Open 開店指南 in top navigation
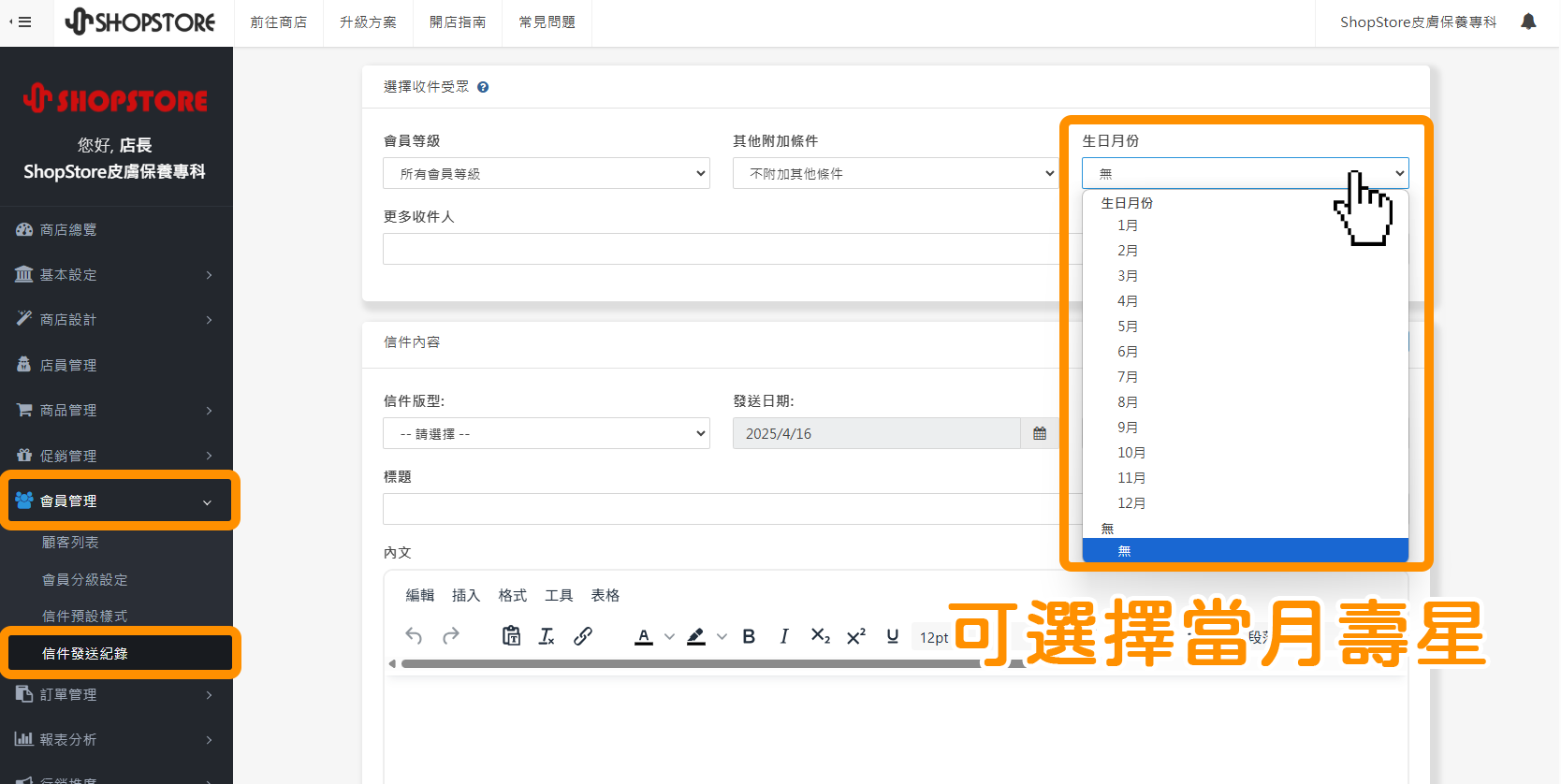The image size is (1561, 784). point(458,22)
